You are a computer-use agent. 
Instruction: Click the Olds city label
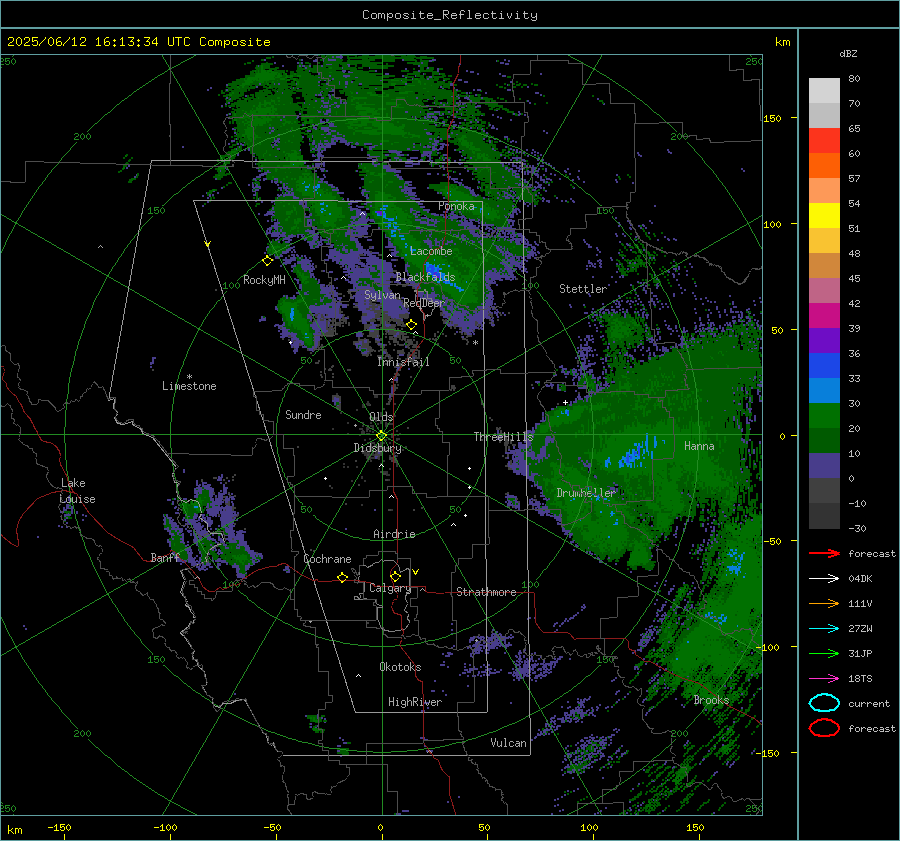pyautogui.click(x=381, y=417)
